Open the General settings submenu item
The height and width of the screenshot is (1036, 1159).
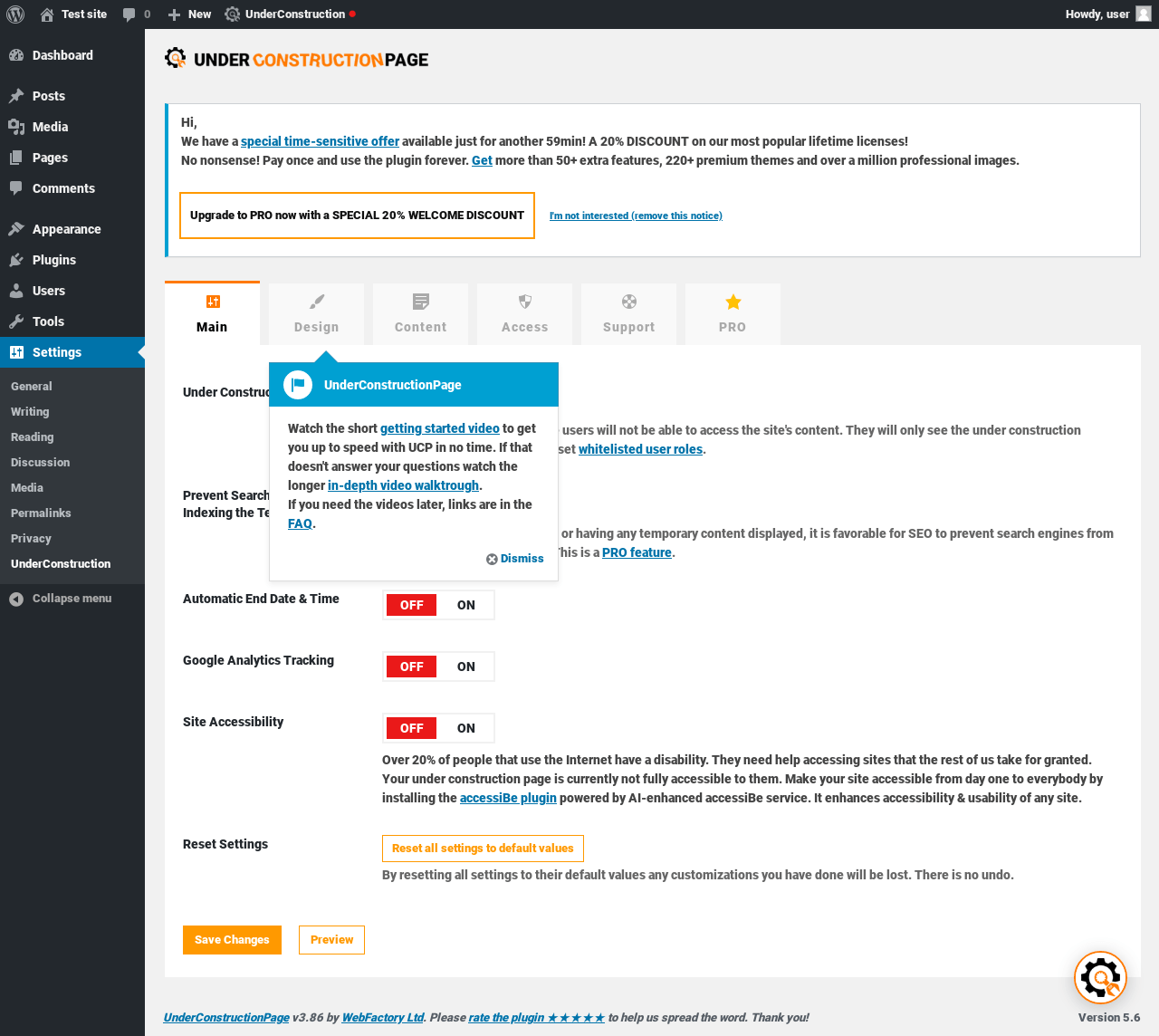(x=32, y=387)
